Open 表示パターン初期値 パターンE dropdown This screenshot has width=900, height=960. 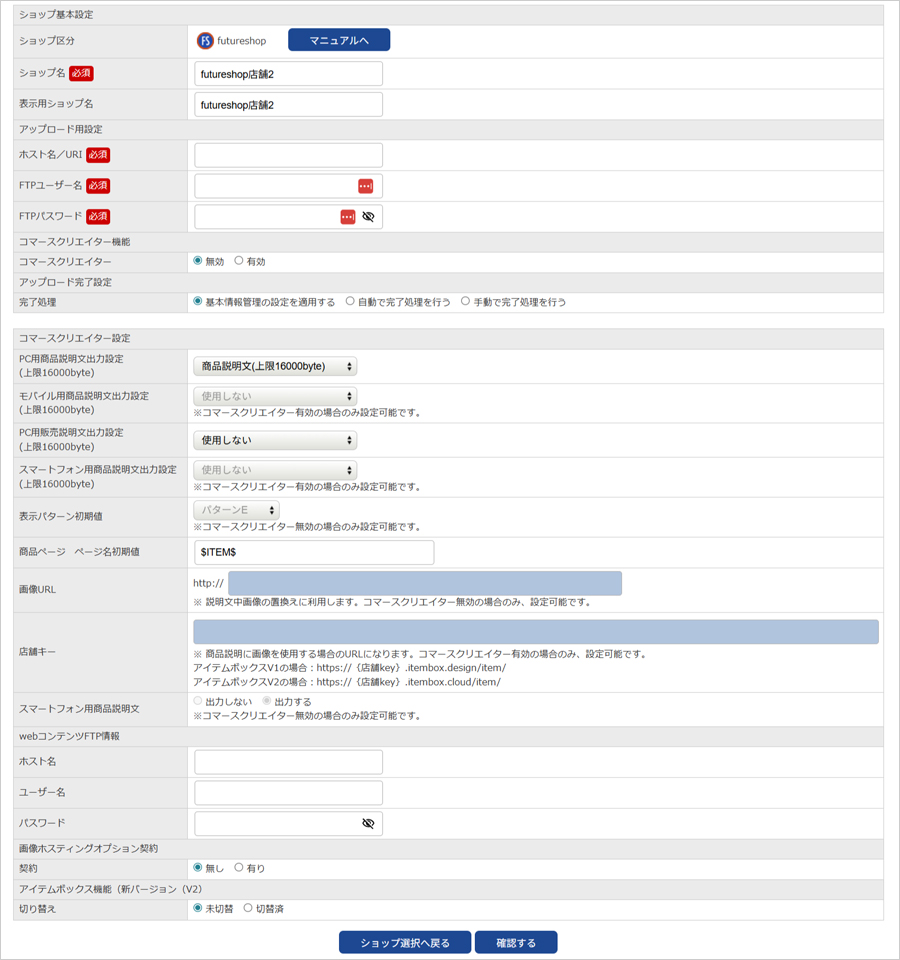(x=237, y=510)
